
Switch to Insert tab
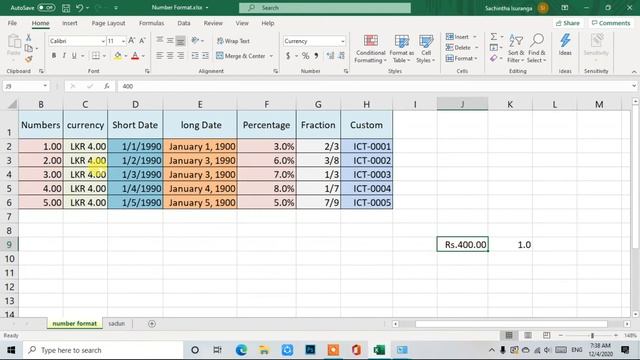point(70,23)
